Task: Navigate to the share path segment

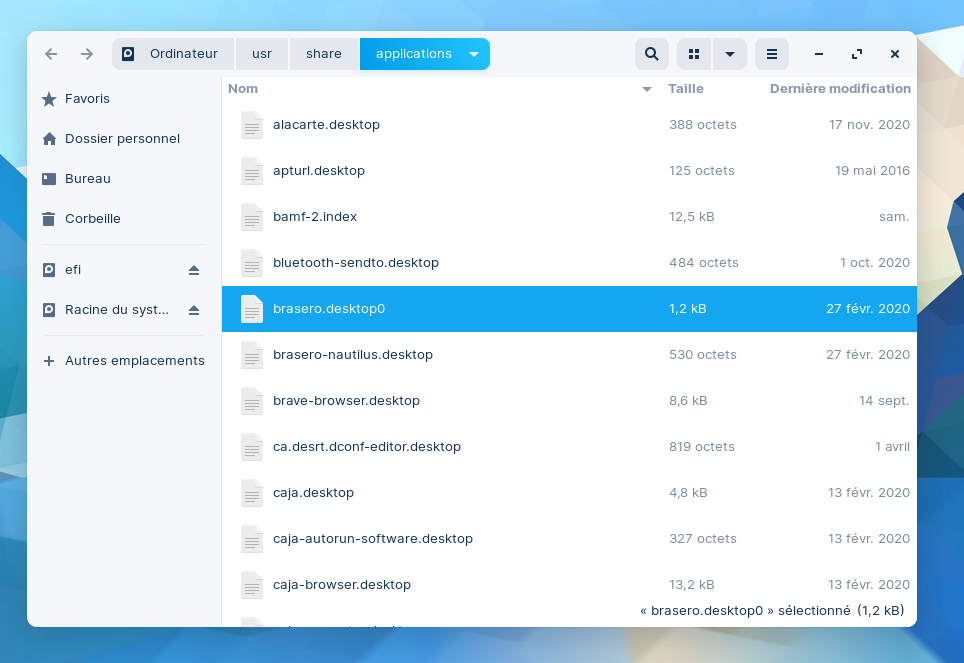Action: pos(324,54)
